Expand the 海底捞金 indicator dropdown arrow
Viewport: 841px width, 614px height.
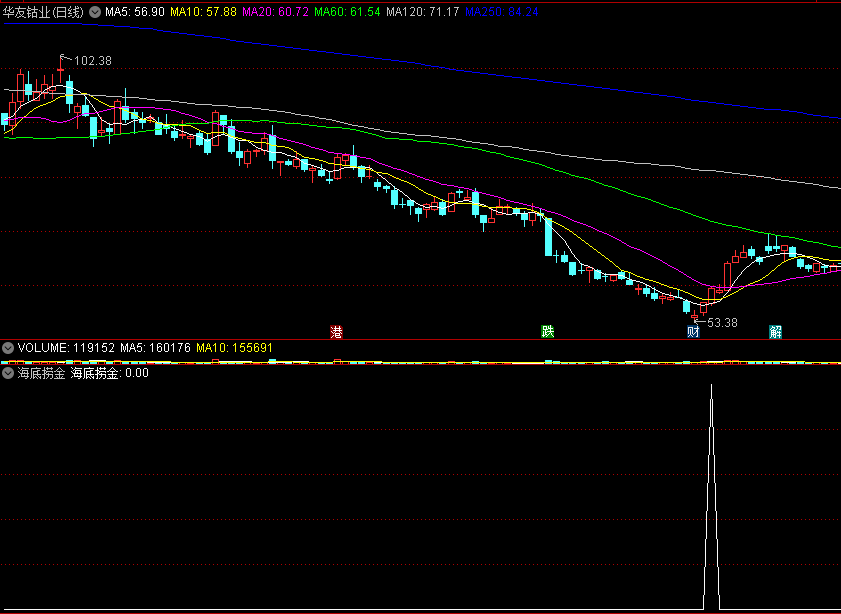tap(8, 373)
